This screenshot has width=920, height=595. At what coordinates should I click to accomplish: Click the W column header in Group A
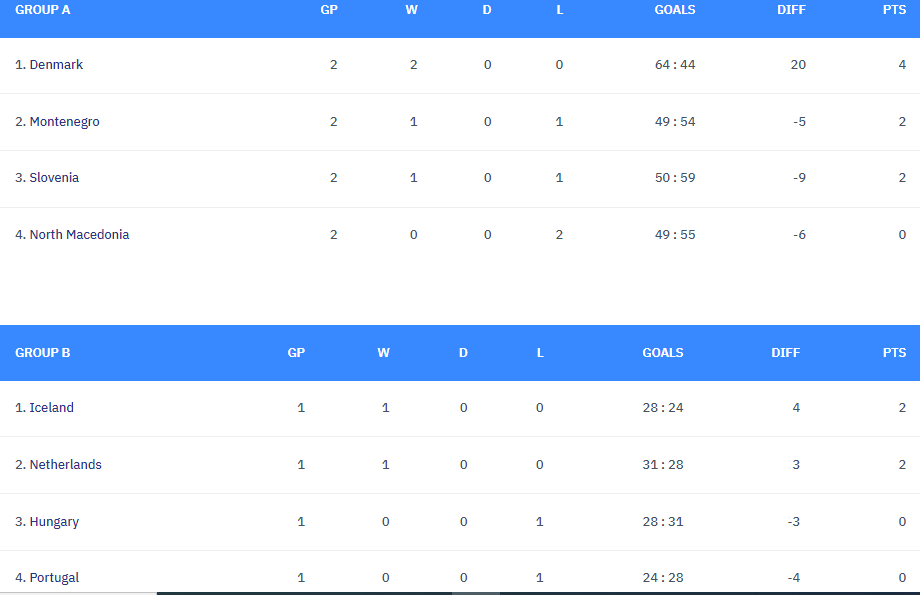point(411,10)
